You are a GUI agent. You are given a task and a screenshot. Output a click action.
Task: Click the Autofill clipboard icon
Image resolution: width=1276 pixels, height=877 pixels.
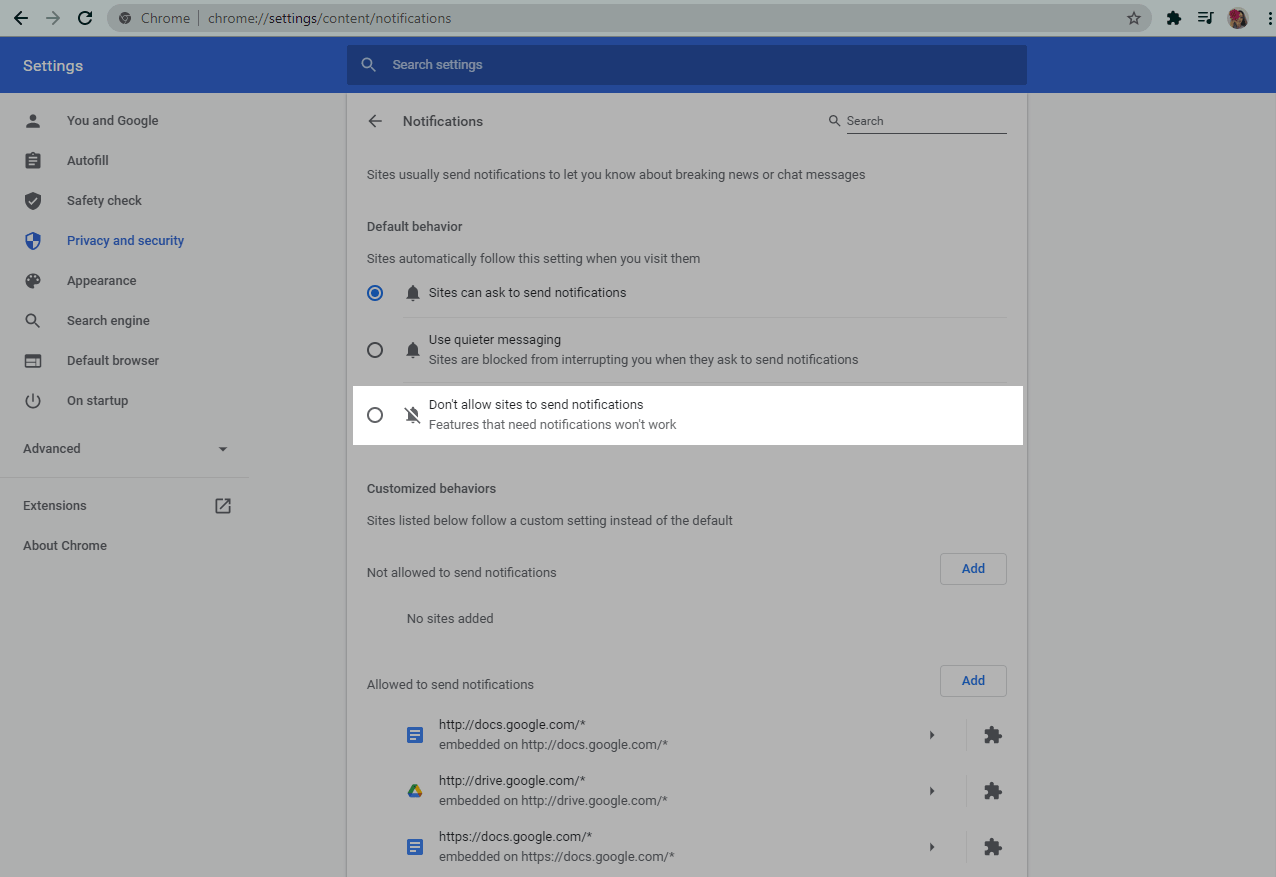tap(33, 161)
